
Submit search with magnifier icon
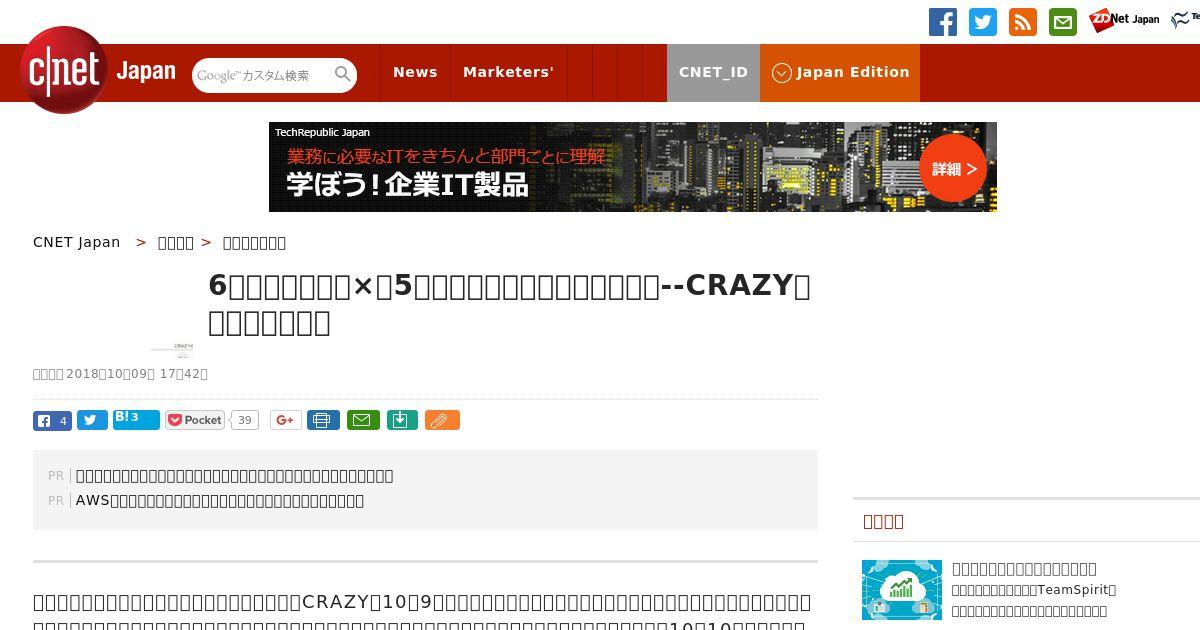(x=343, y=75)
